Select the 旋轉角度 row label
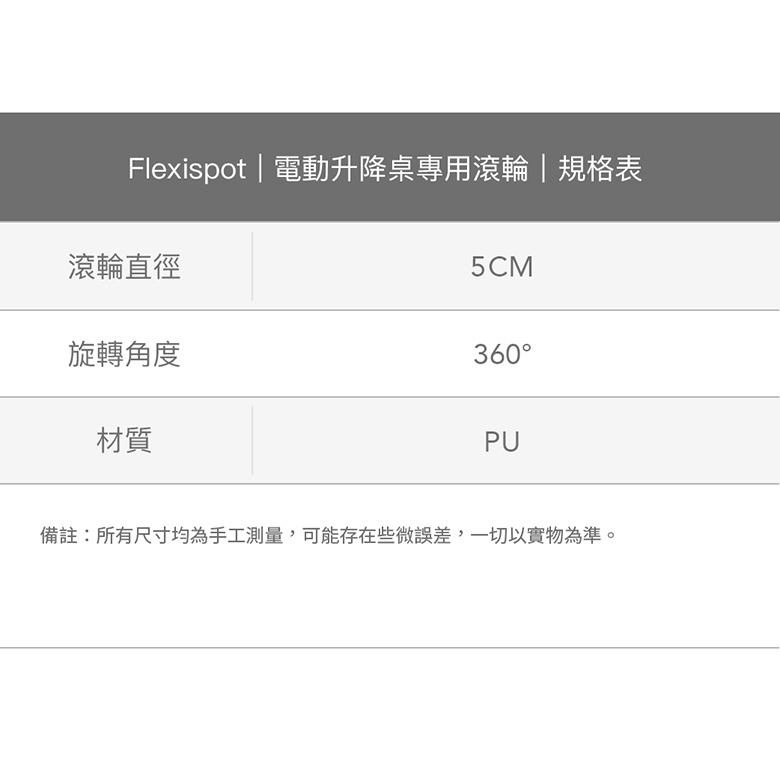Screen dimensions: 780x780 (125, 354)
